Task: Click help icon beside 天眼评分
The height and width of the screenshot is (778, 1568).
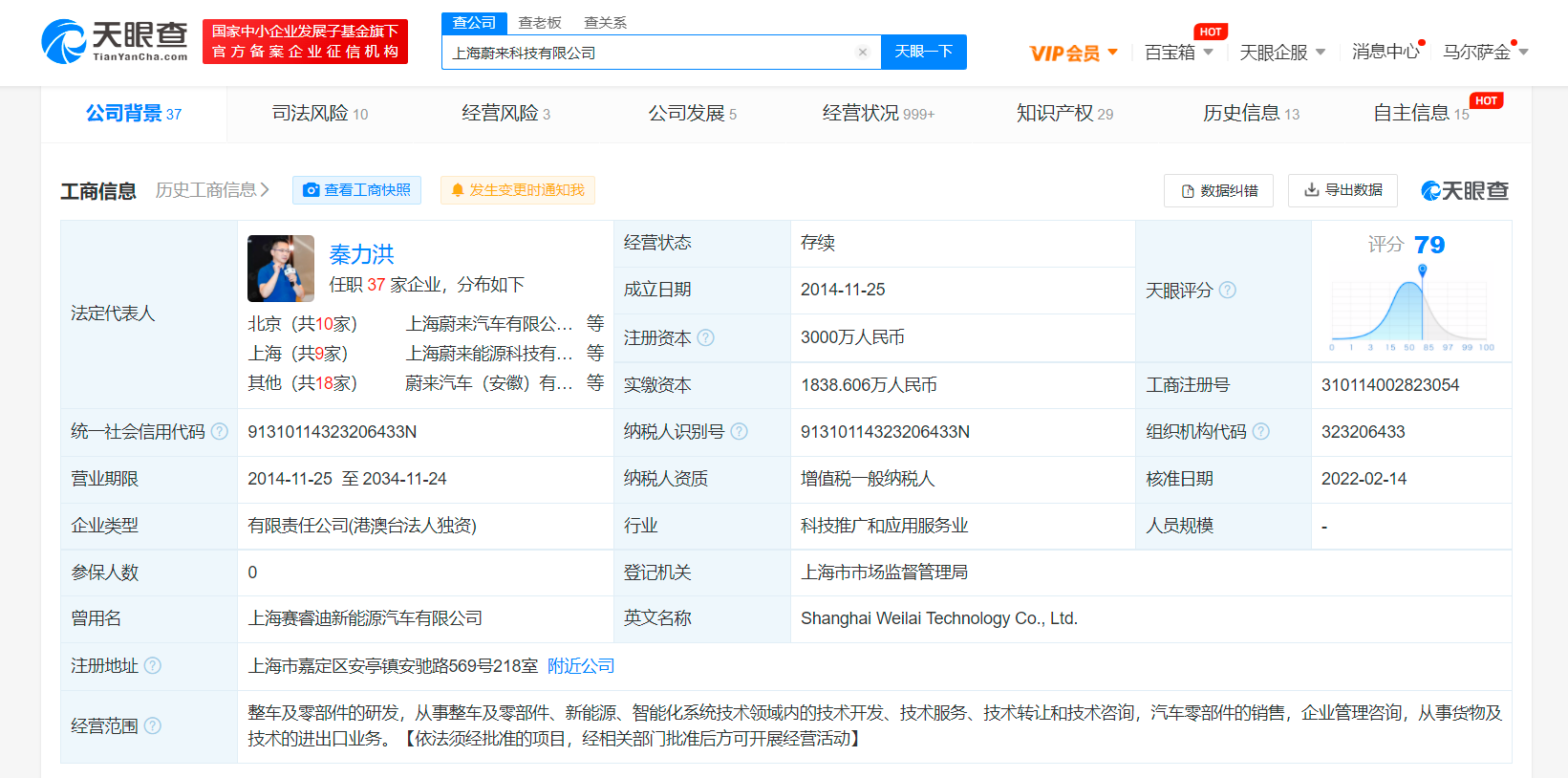Action: point(1228,290)
